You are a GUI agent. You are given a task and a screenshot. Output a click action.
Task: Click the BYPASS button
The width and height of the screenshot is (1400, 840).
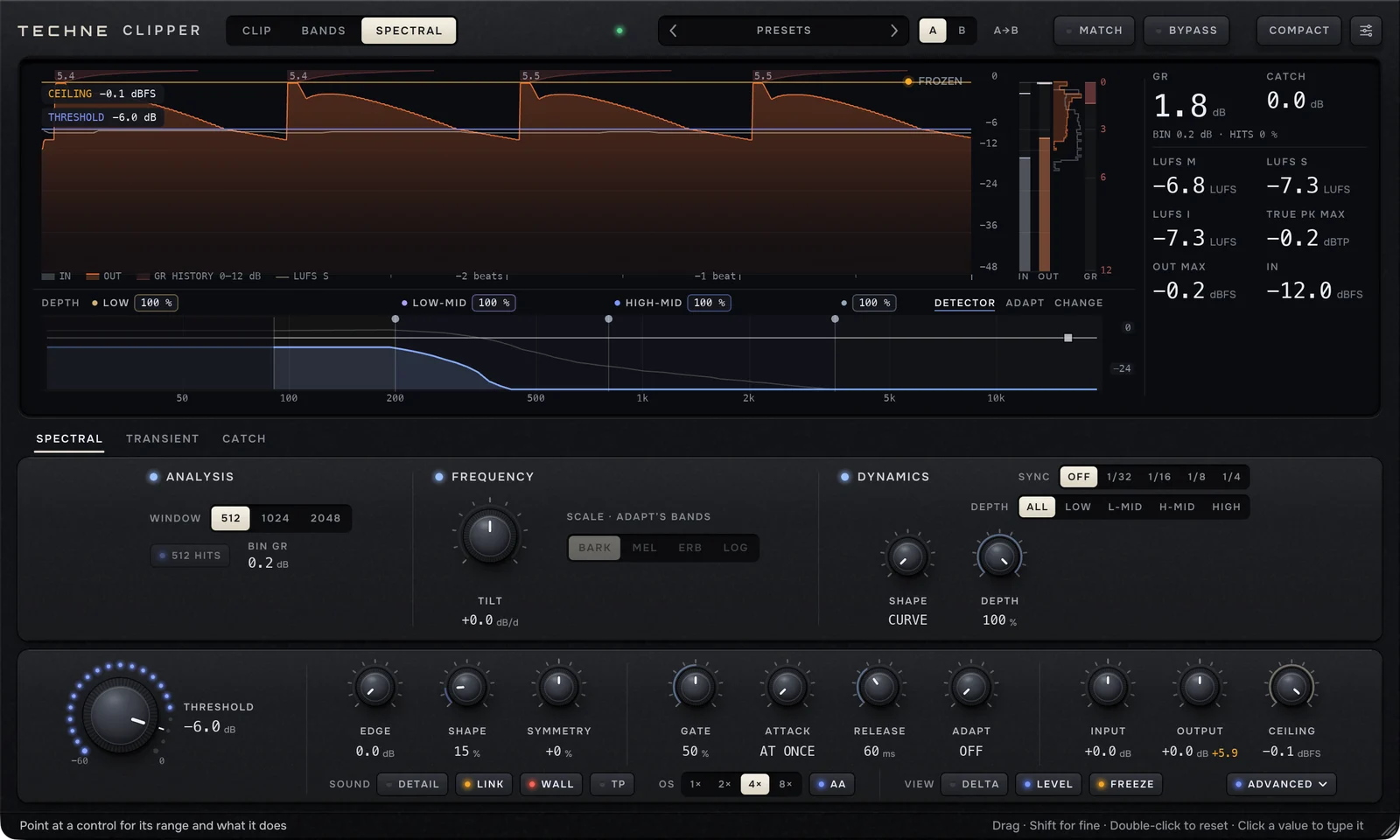coord(1186,31)
